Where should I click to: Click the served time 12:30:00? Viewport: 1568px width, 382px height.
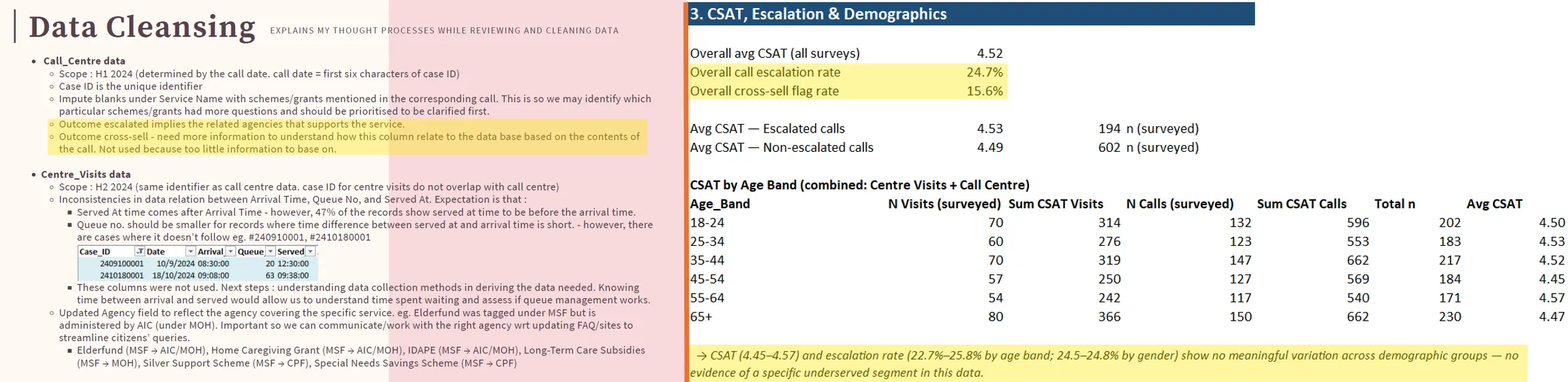293,264
